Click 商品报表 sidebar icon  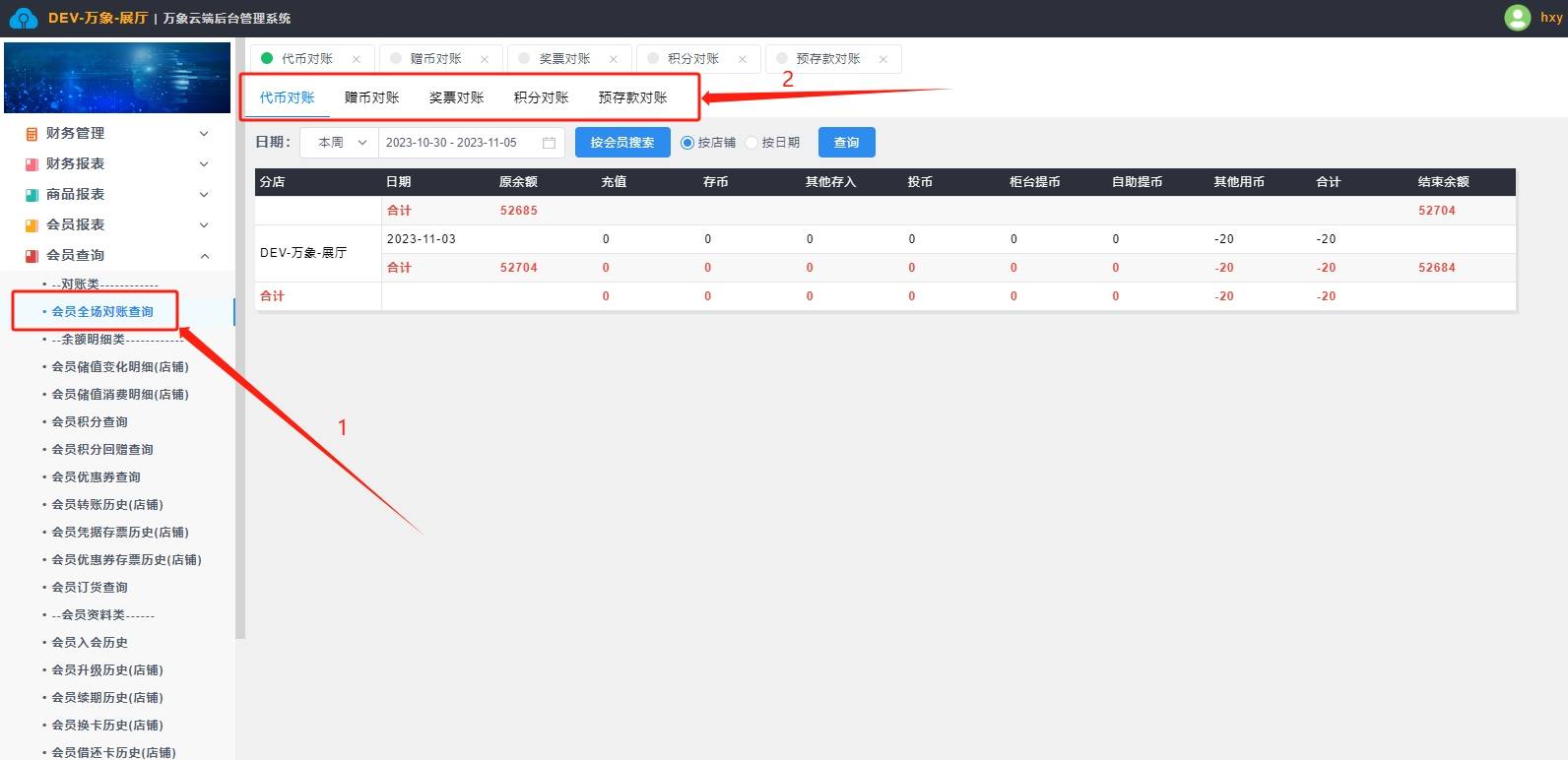coord(32,195)
